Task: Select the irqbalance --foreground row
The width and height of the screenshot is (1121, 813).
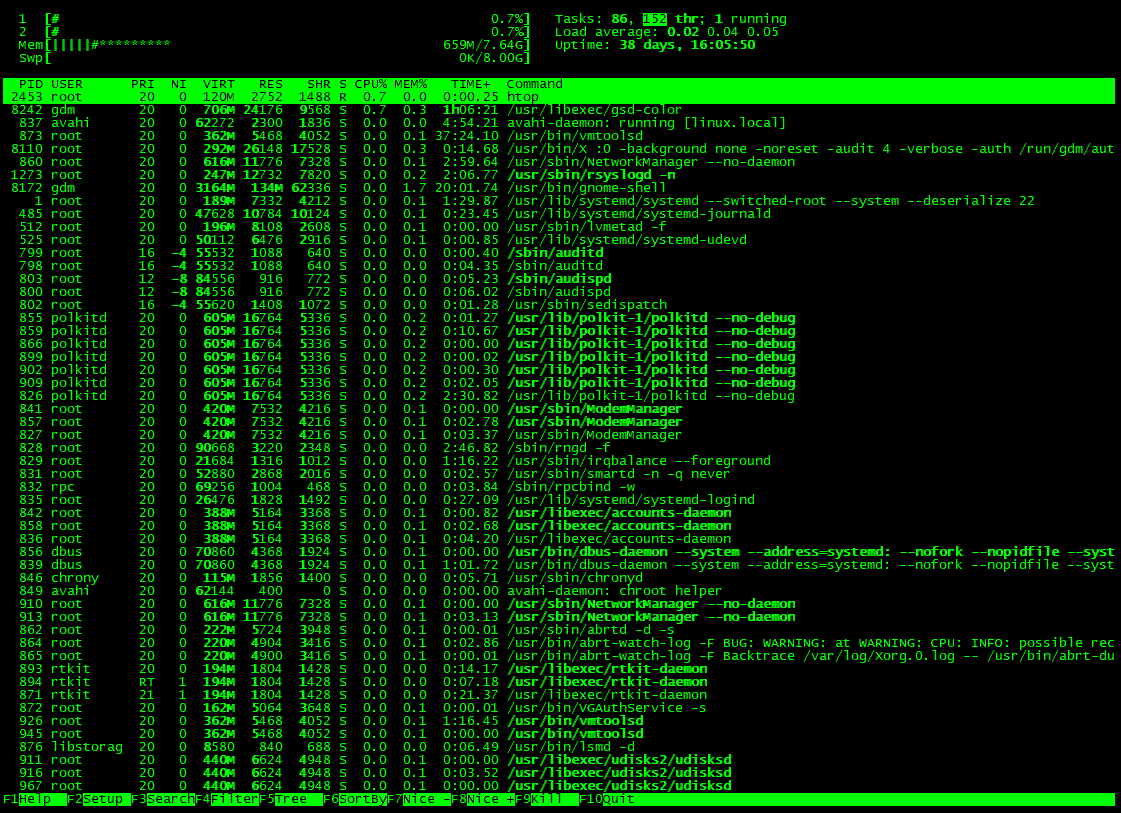Action: pos(559,461)
